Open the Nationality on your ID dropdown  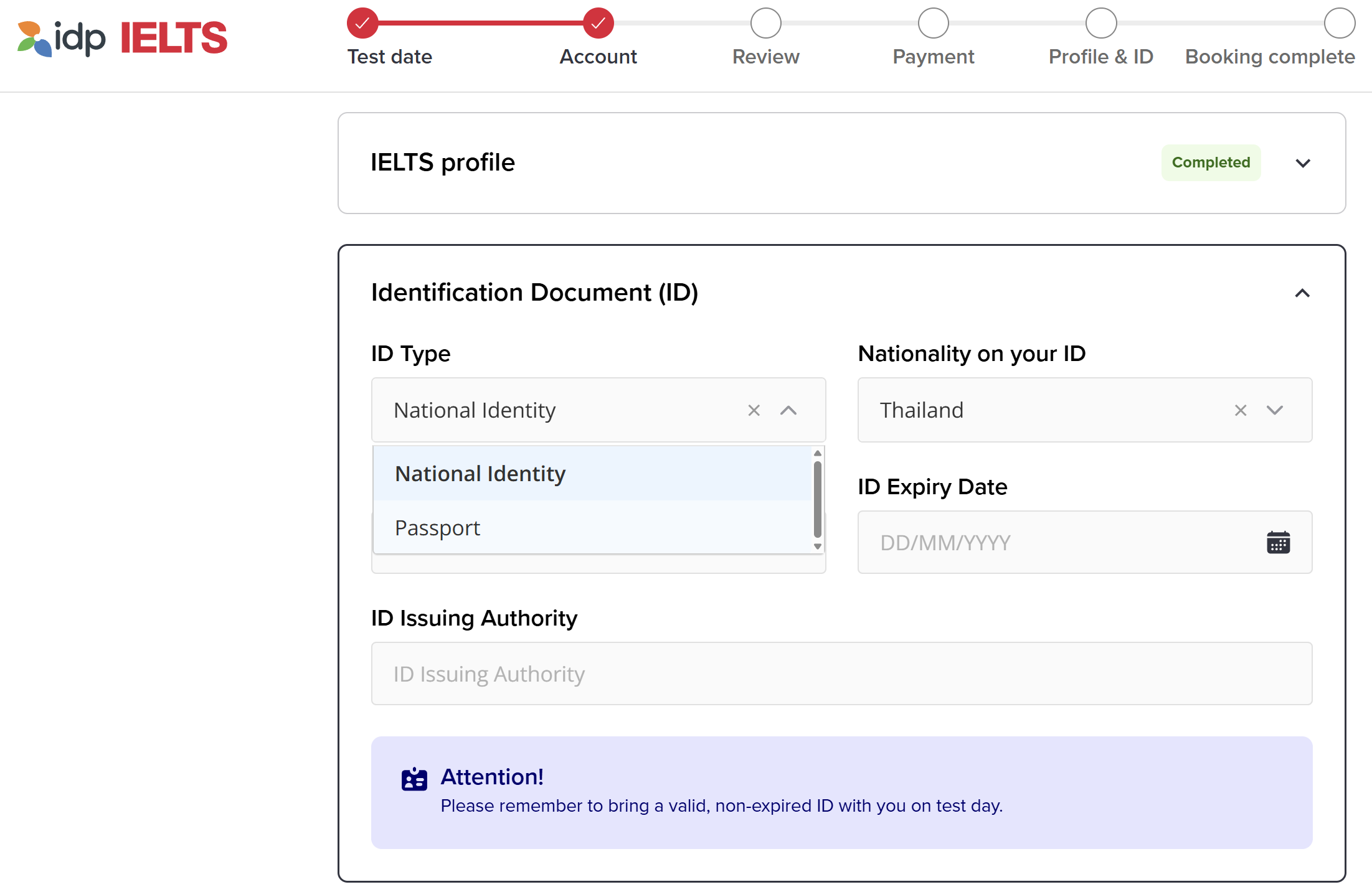[x=1274, y=410]
